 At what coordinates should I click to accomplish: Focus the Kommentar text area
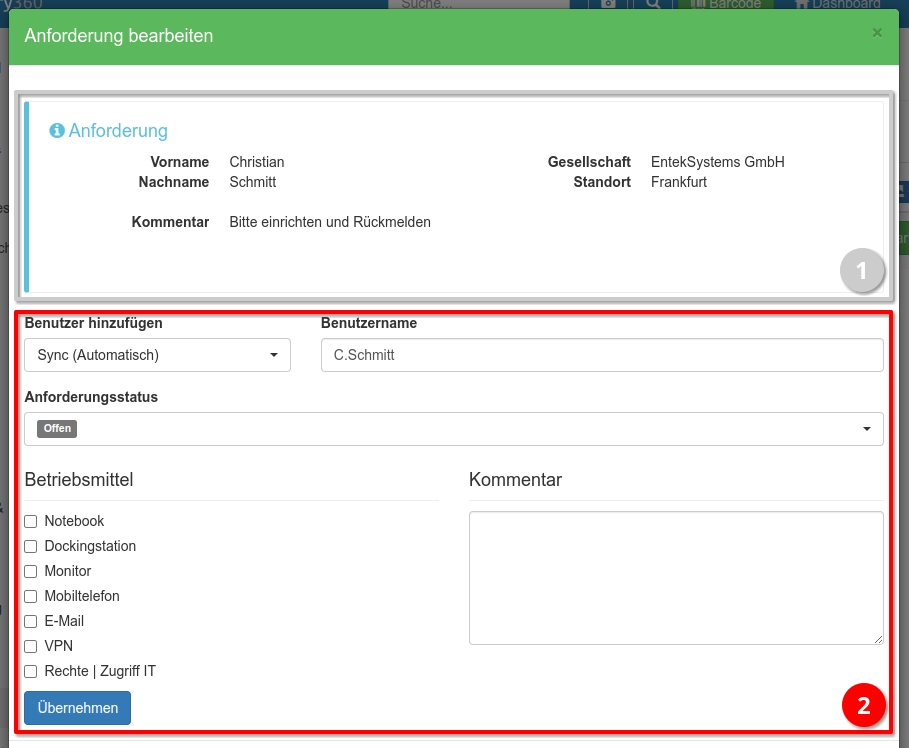[x=675, y=578]
